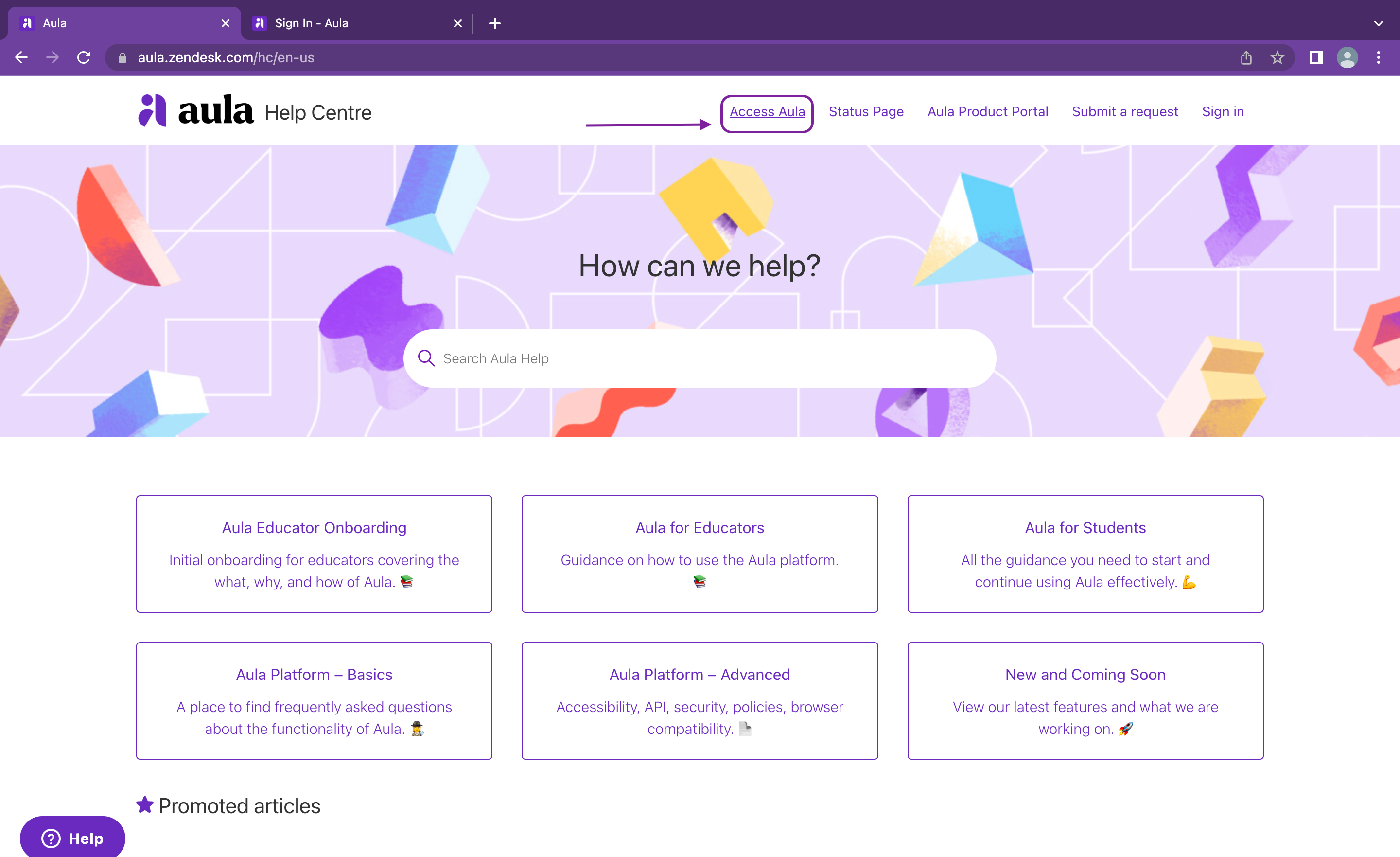The image size is (1400, 857).
Task: Open a new tab with the plus icon
Action: [494, 23]
